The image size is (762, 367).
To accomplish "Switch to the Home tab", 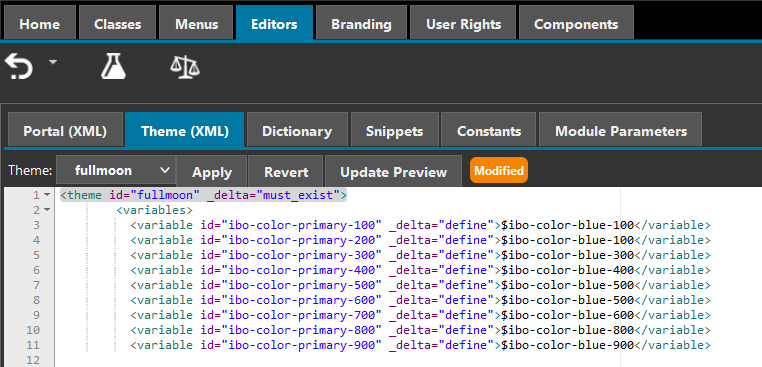I will 40,24.
